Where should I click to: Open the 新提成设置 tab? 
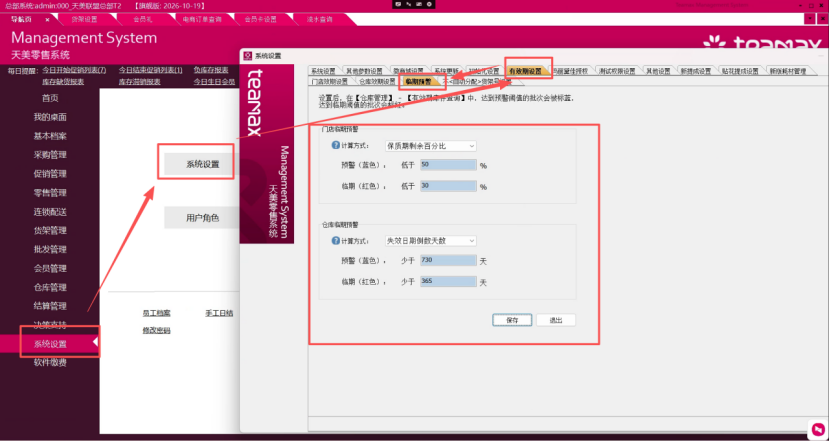coord(696,71)
